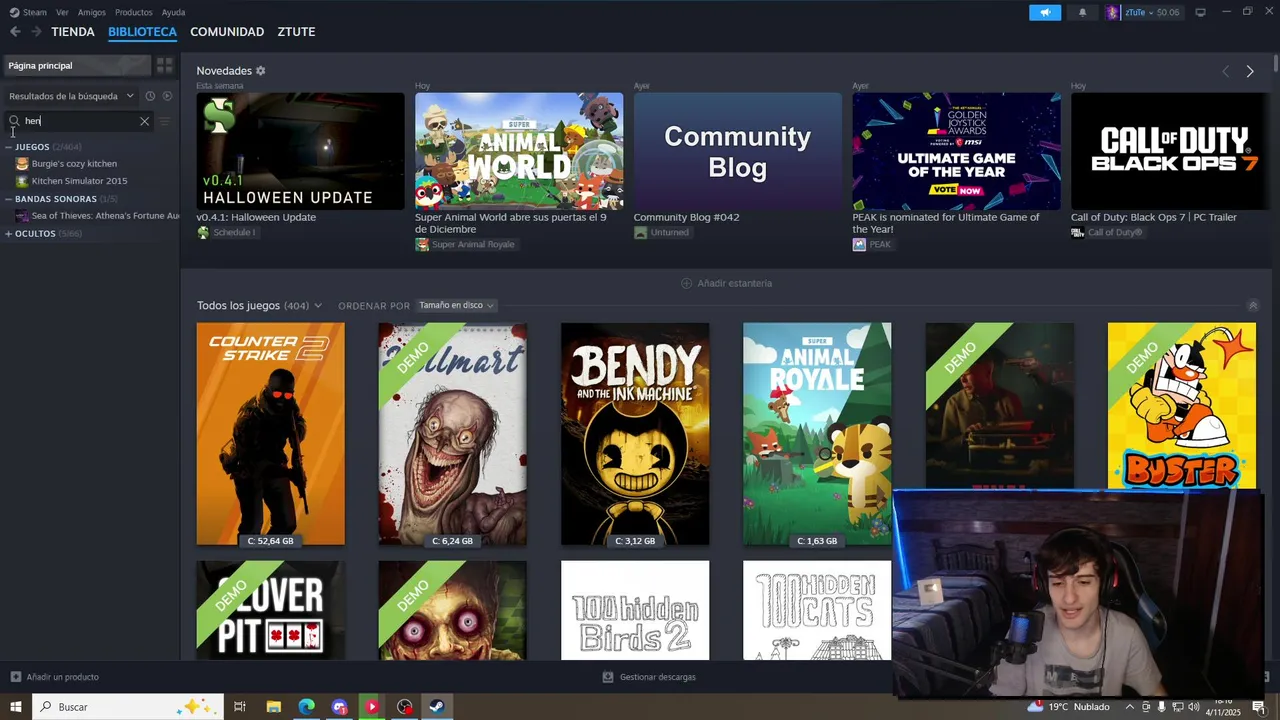Go forward with the right navigation arrow
1280x720 pixels.
pos(36,32)
